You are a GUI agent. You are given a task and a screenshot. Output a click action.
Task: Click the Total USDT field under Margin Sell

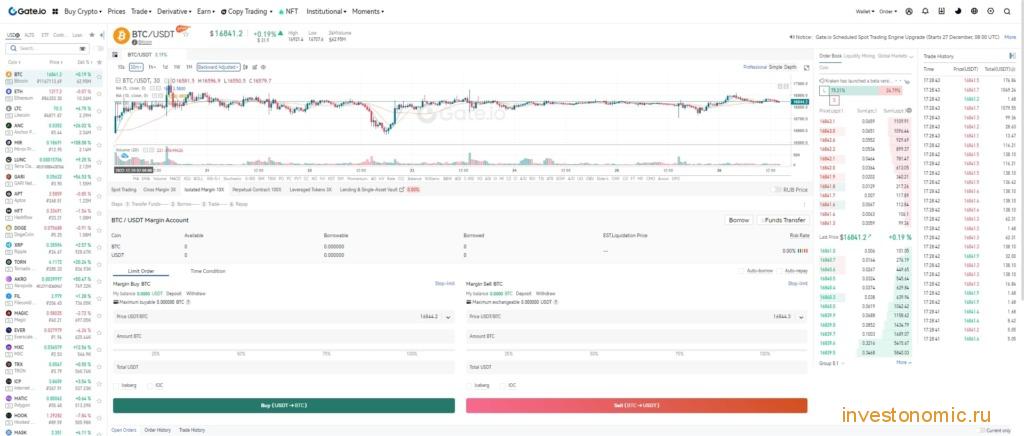click(x=636, y=367)
